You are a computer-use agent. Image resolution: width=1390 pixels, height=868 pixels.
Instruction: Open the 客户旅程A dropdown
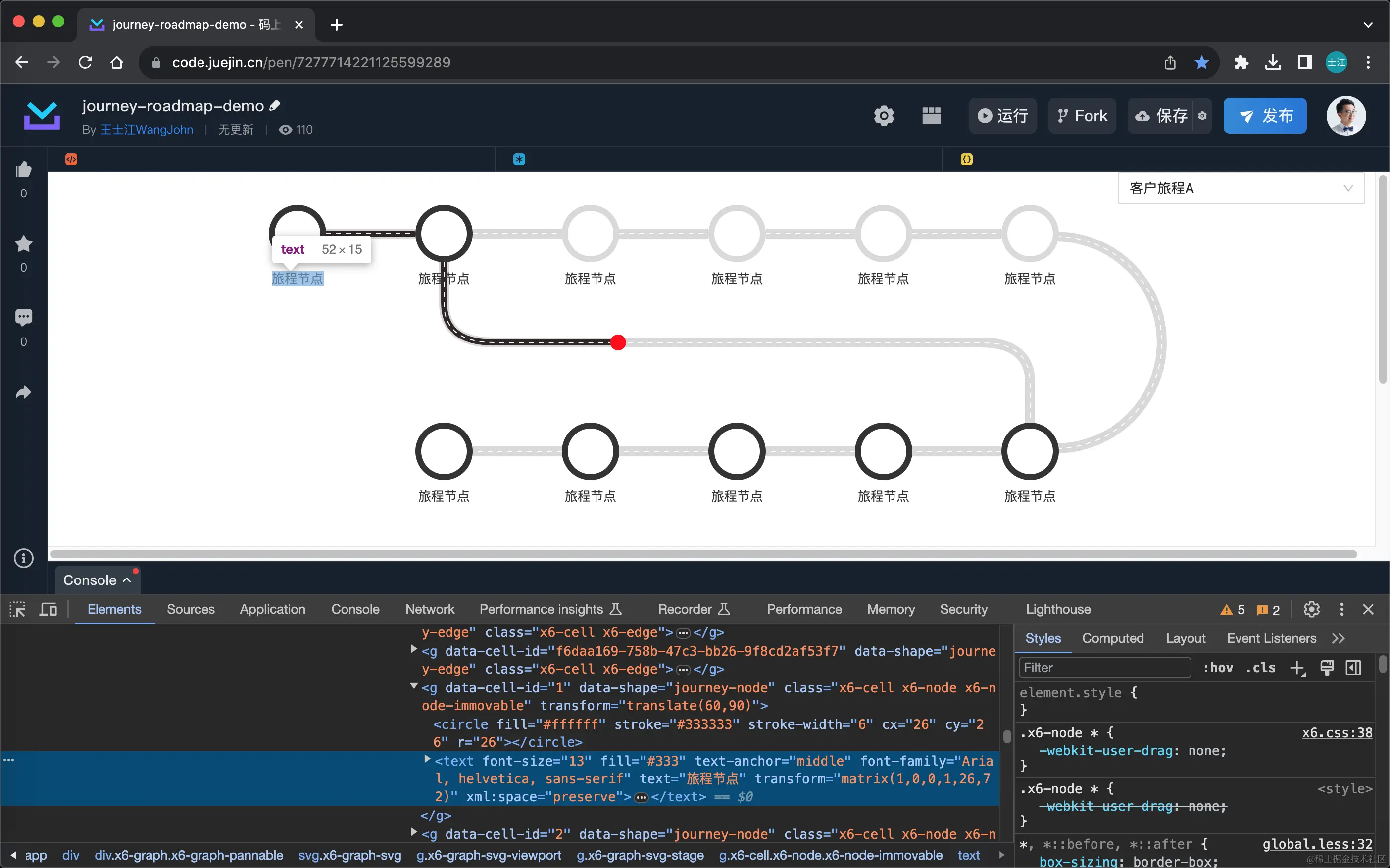[1241, 188]
